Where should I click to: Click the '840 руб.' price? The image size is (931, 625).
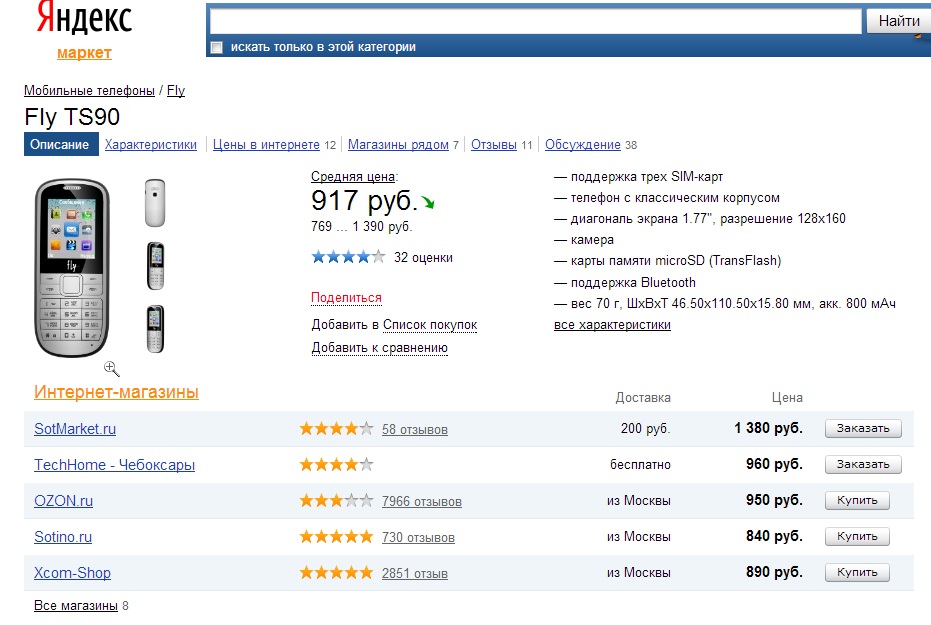click(x=774, y=536)
